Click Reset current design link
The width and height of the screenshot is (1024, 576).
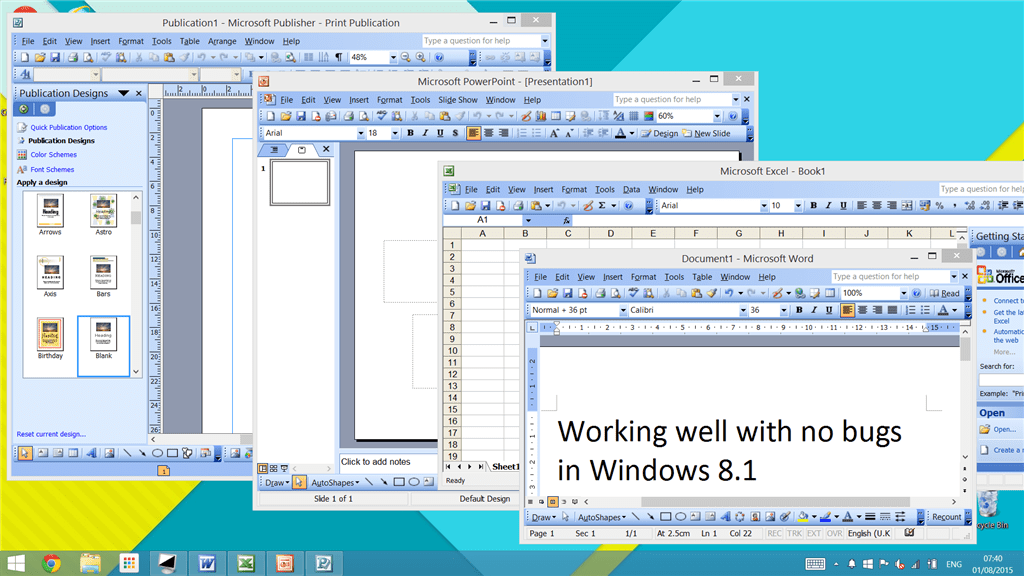[x=51, y=434]
